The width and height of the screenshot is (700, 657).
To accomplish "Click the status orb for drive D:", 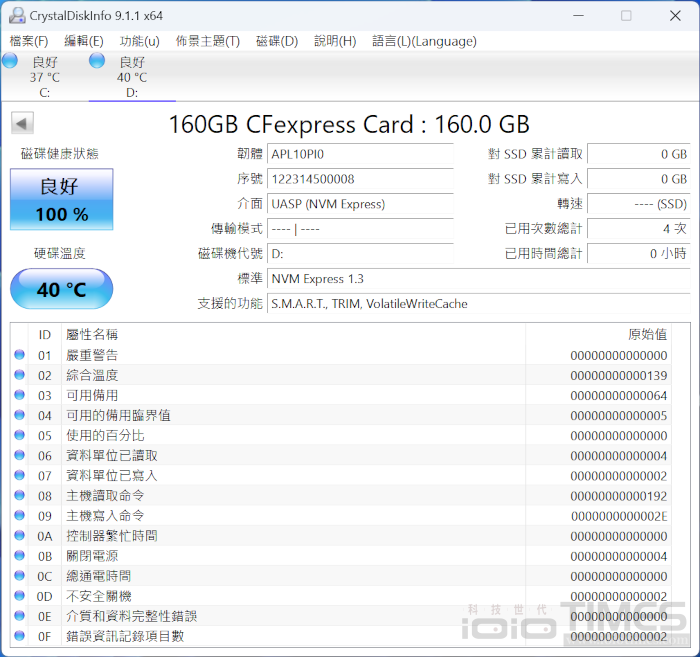I will point(97,62).
